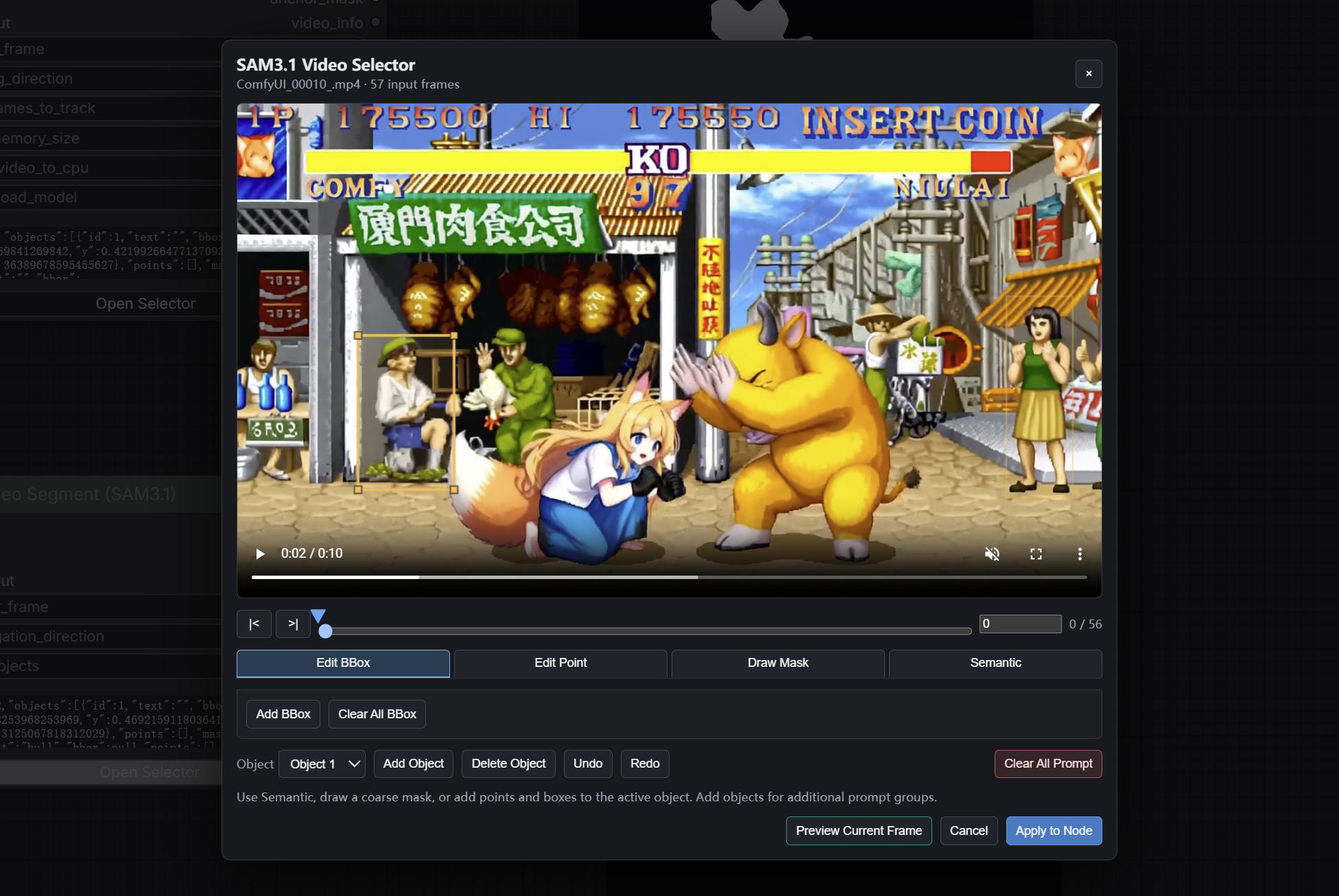Image resolution: width=1339 pixels, height=896 pixels.
Task: Click the video_to_cpu row in the background node
Action: 110,168
